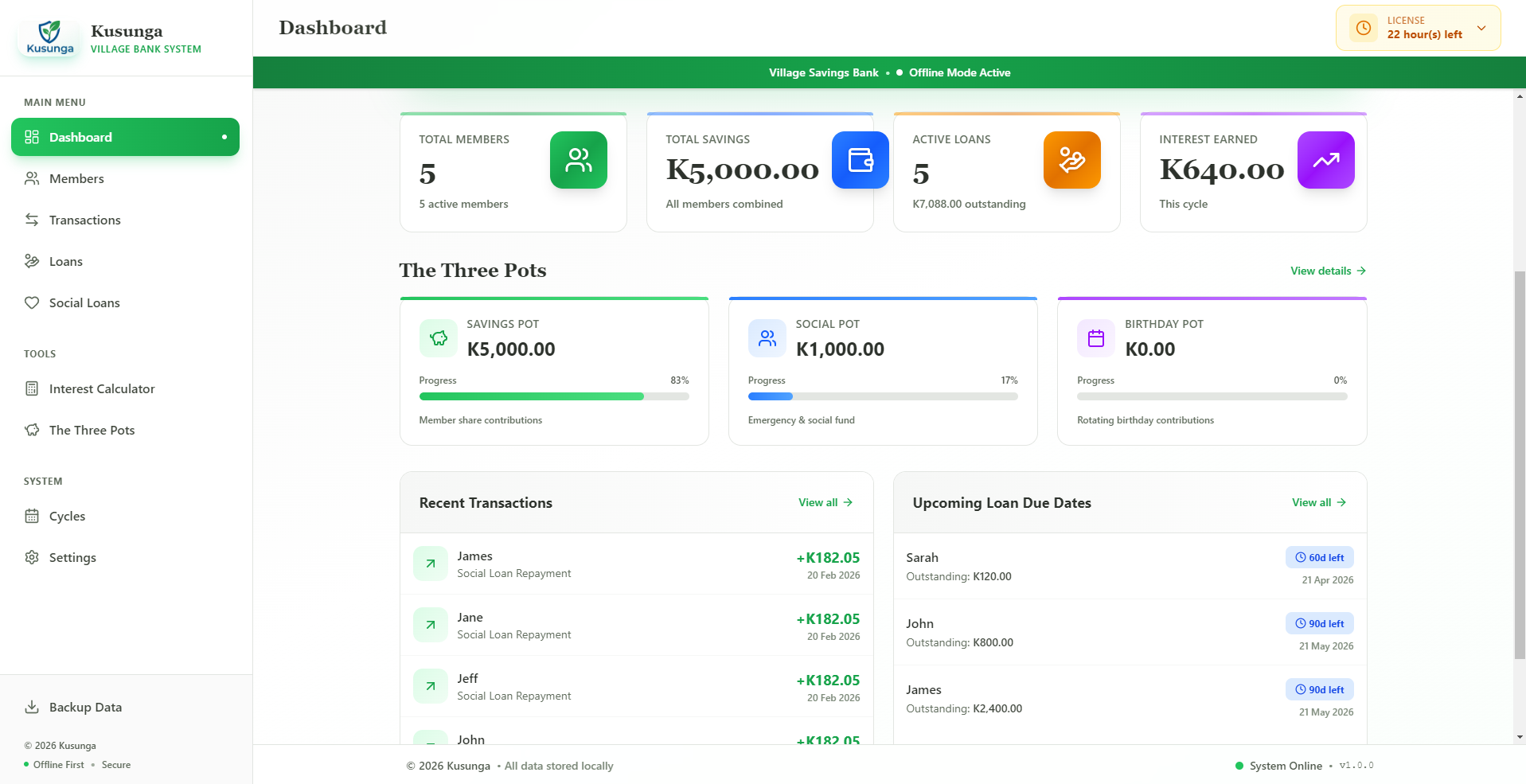Click the purple Interest Earned trend icon
This screenshot has width=1526, height=784.
[x=1325, y=160]
